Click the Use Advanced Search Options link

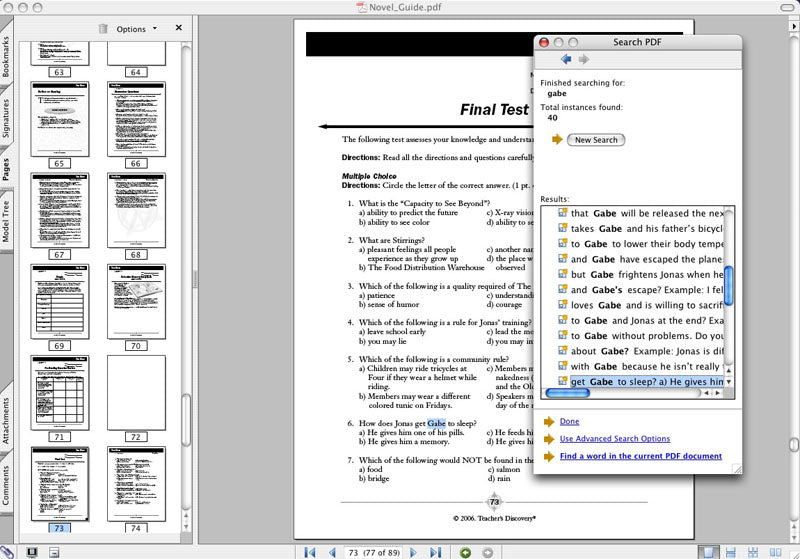(614, 439)
